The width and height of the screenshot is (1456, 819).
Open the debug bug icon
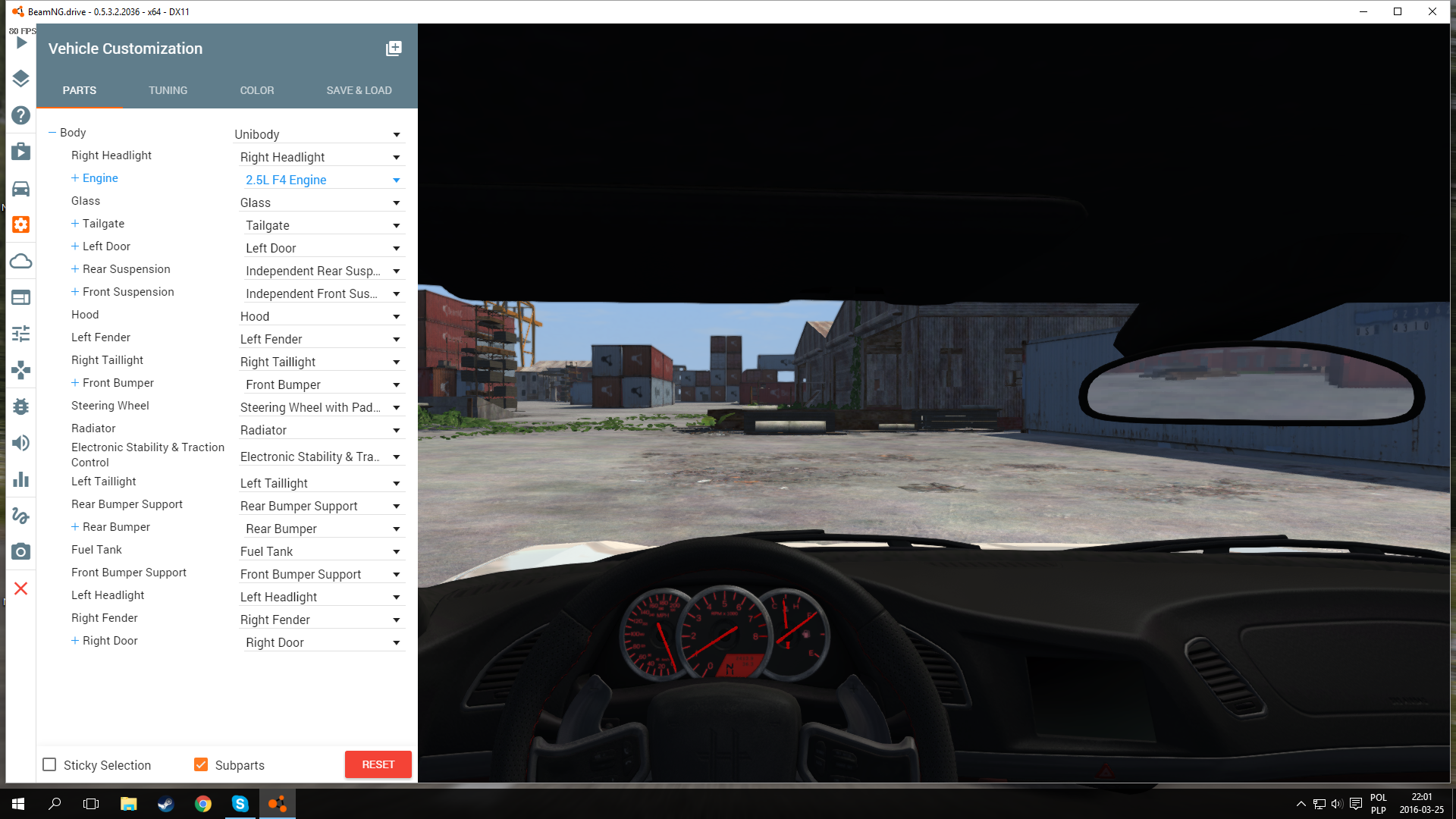[21, 406]
